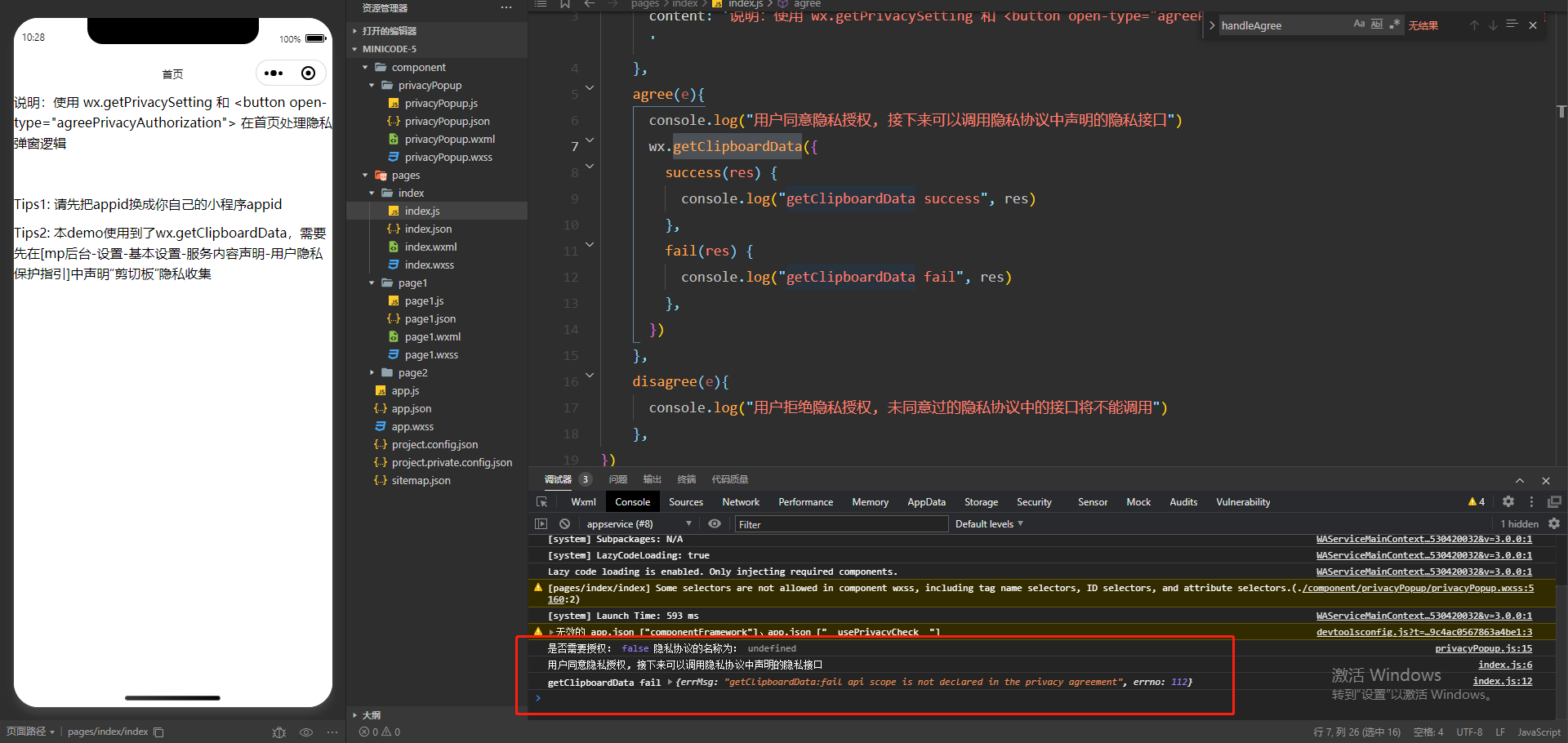Open simulator status bar more options
The image size is (1568, 743).
coord(332,732)
